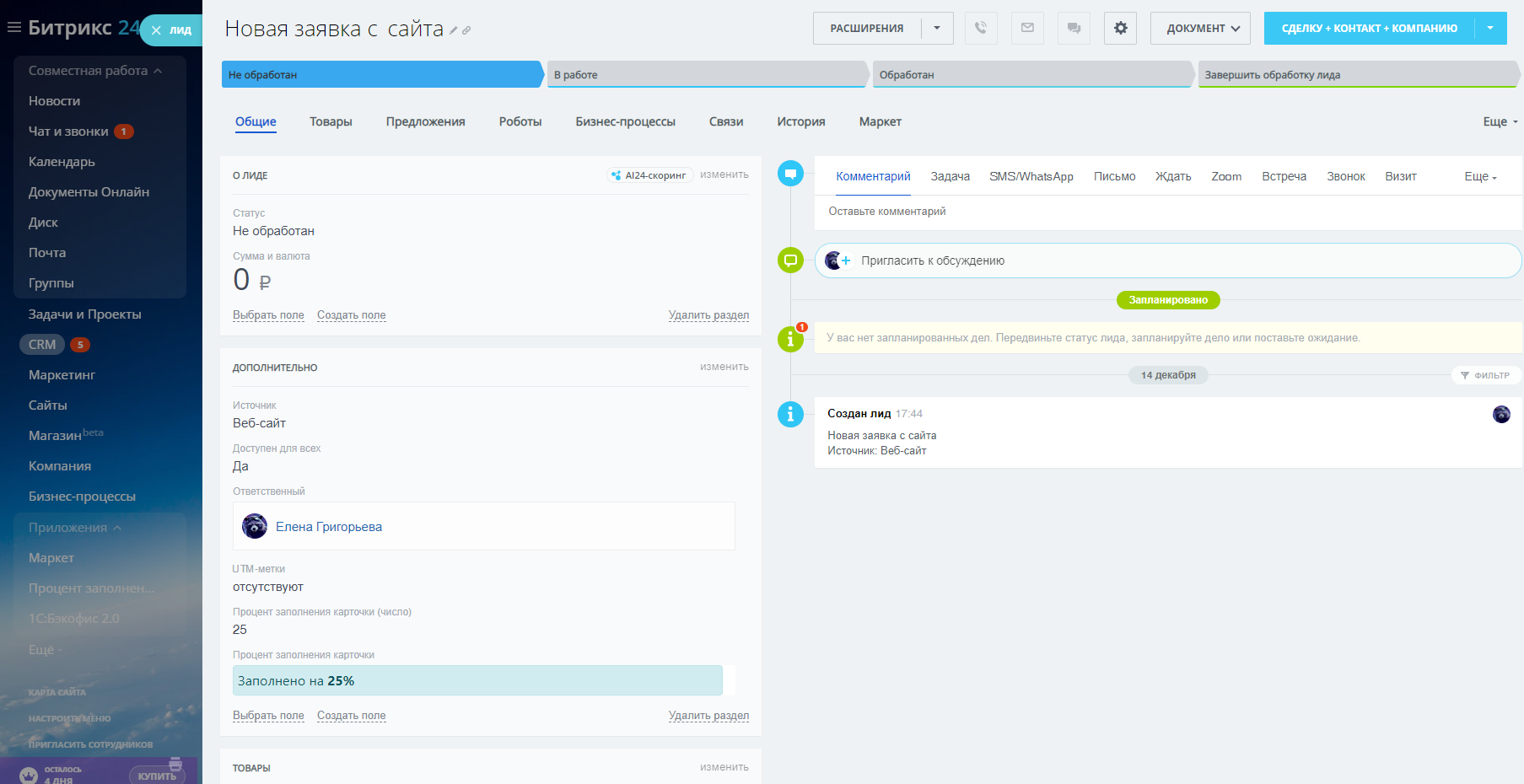Click the envelope email icon in header
1524x784 pixels.
1027,28
